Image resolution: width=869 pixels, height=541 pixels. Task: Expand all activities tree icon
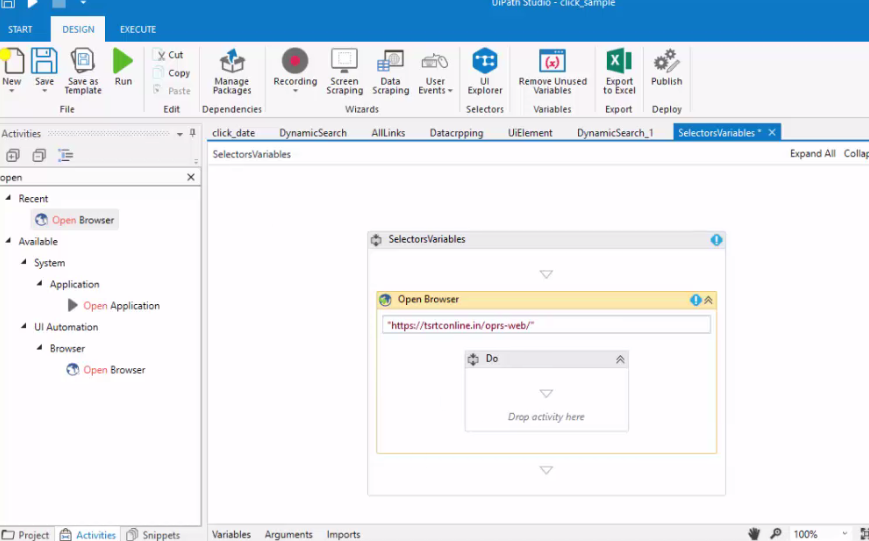[13, 155]
